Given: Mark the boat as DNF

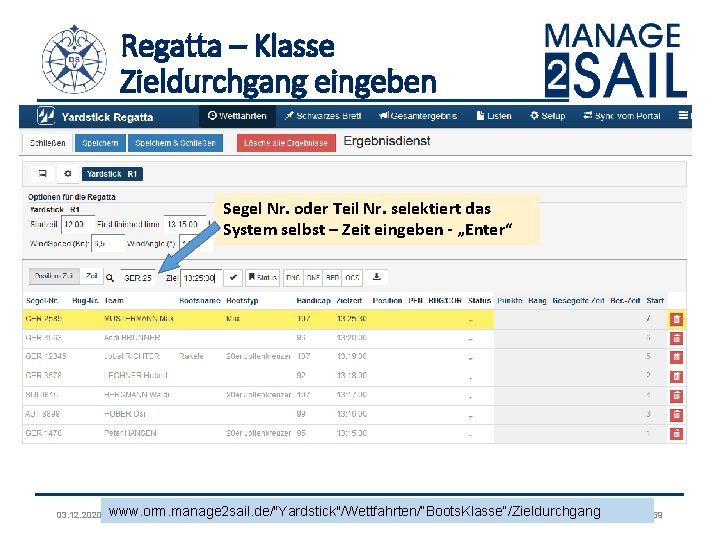Looking at the screenshot, I should (x=313, y=277).
